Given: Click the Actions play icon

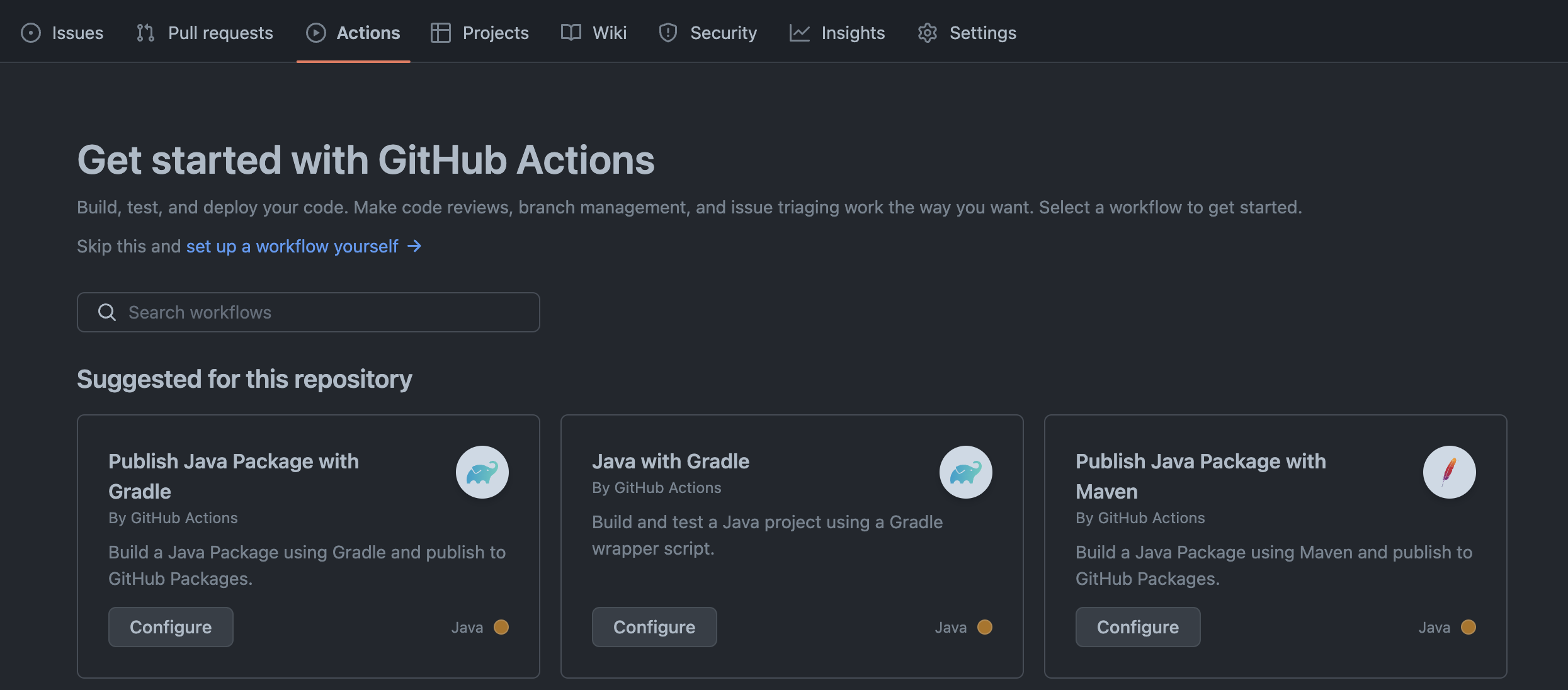Looking at the screenshot, I should pos(315,33).
